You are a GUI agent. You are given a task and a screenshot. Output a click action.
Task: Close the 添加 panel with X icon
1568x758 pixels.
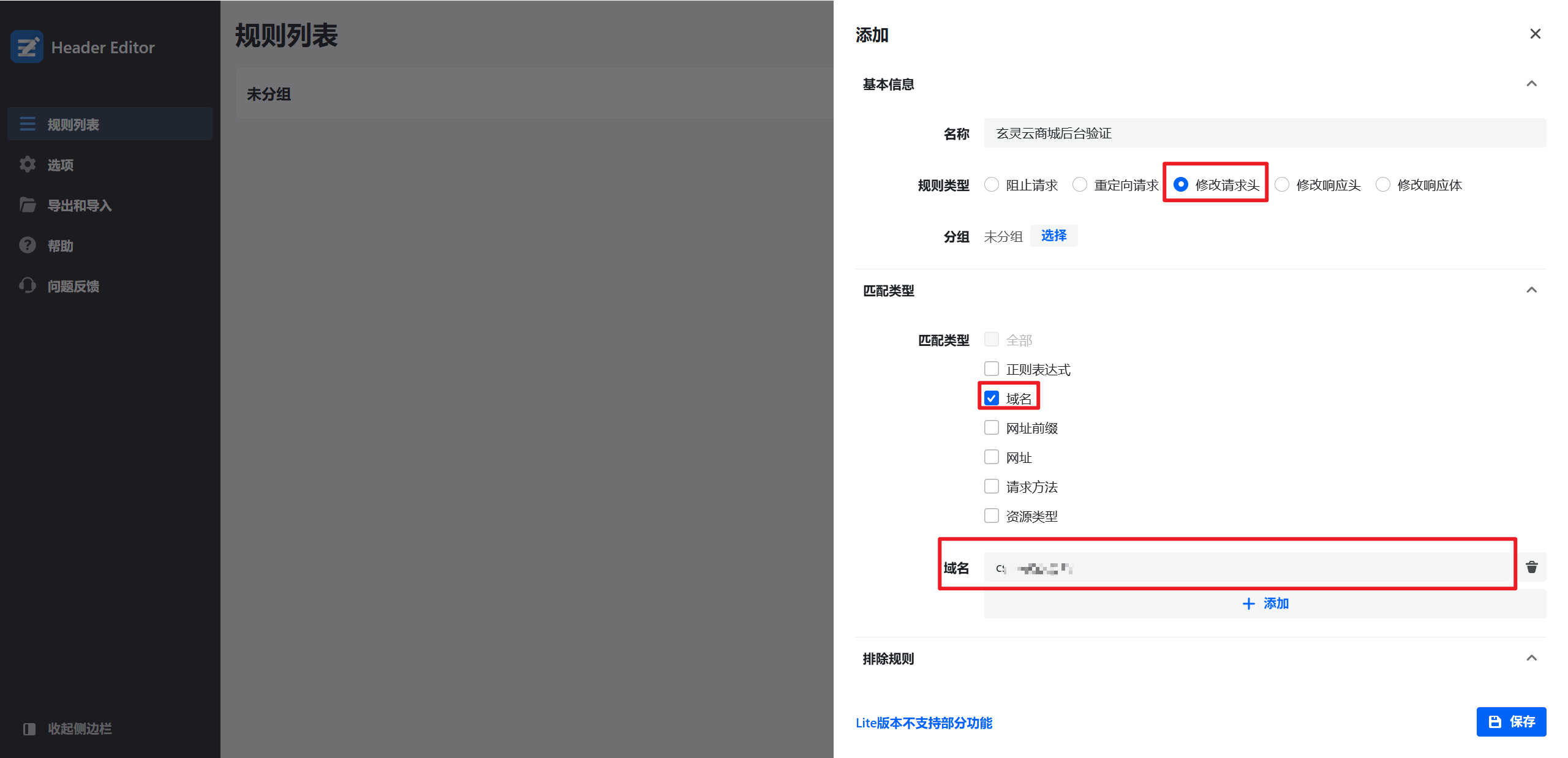click(1535, 34)
